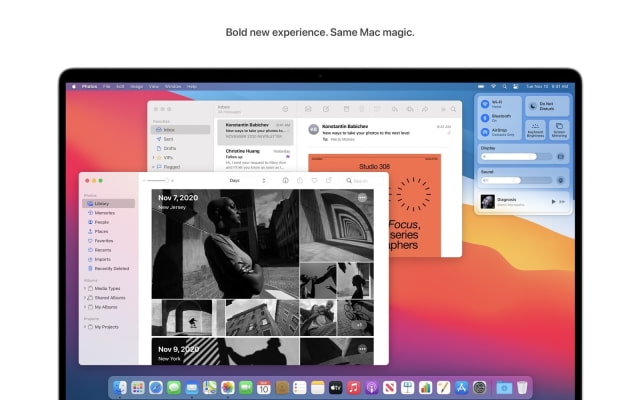This screenshot has width=640, height=400.
Task: Expand My Projects in Photos sidebar
Action: [85, 327]
